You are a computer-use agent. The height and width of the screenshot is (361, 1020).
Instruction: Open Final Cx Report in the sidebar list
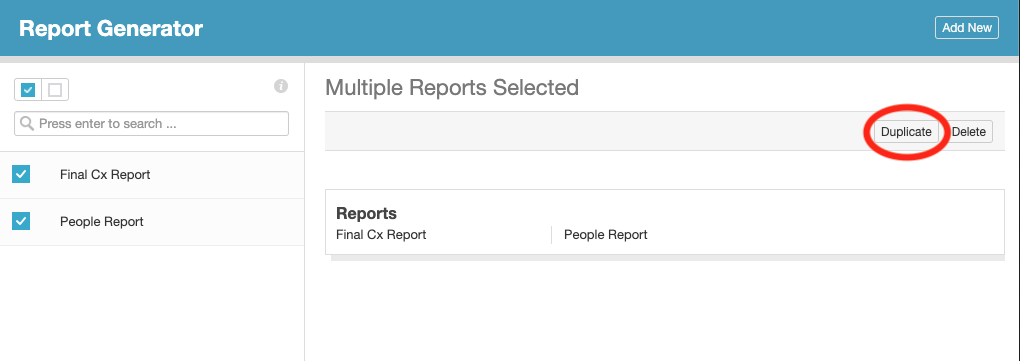click(105, 174)
